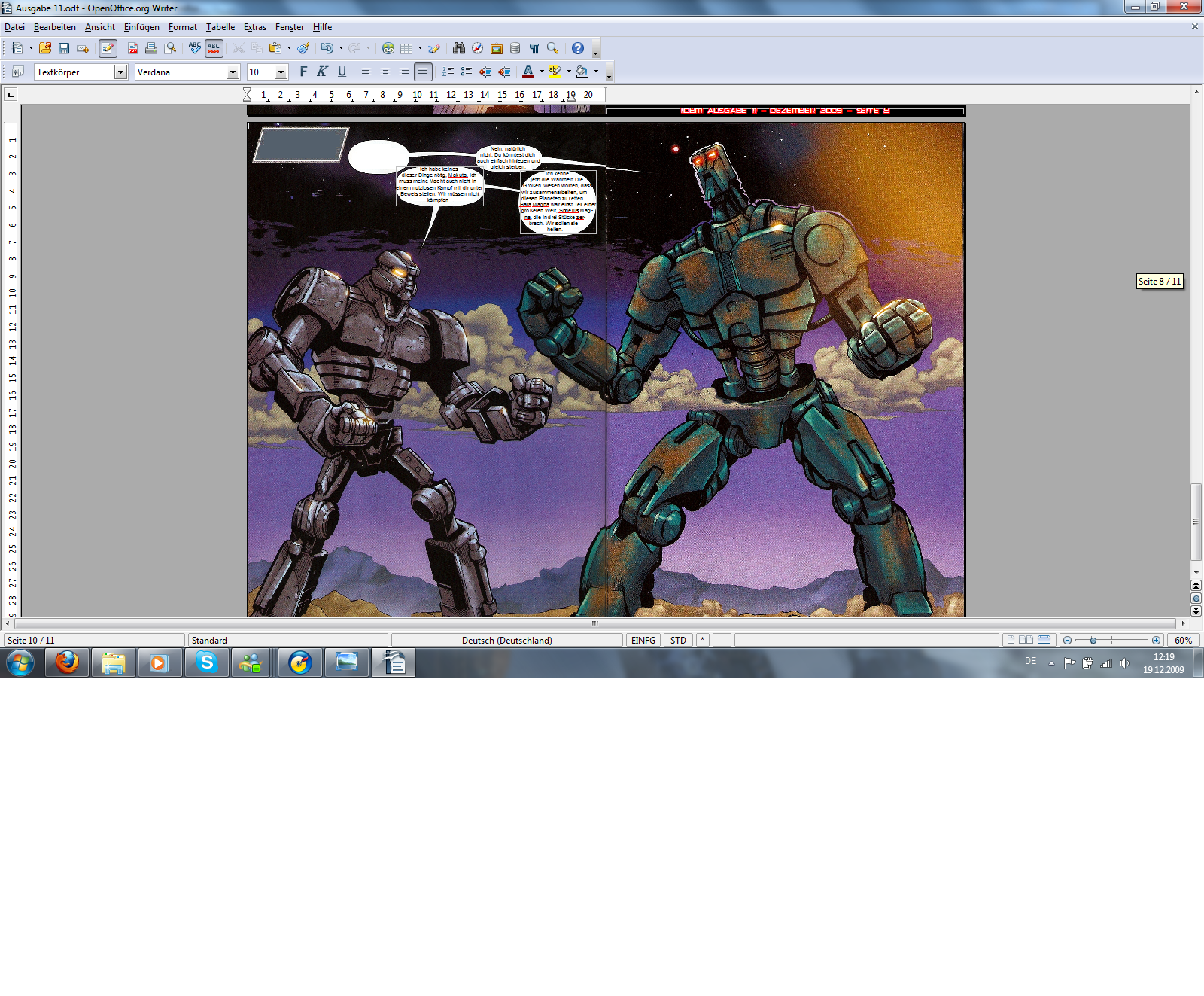Open the font size dropdown
Image resolution: width=1204 pixels, height=996 pixels.
(x=281, y=72)
